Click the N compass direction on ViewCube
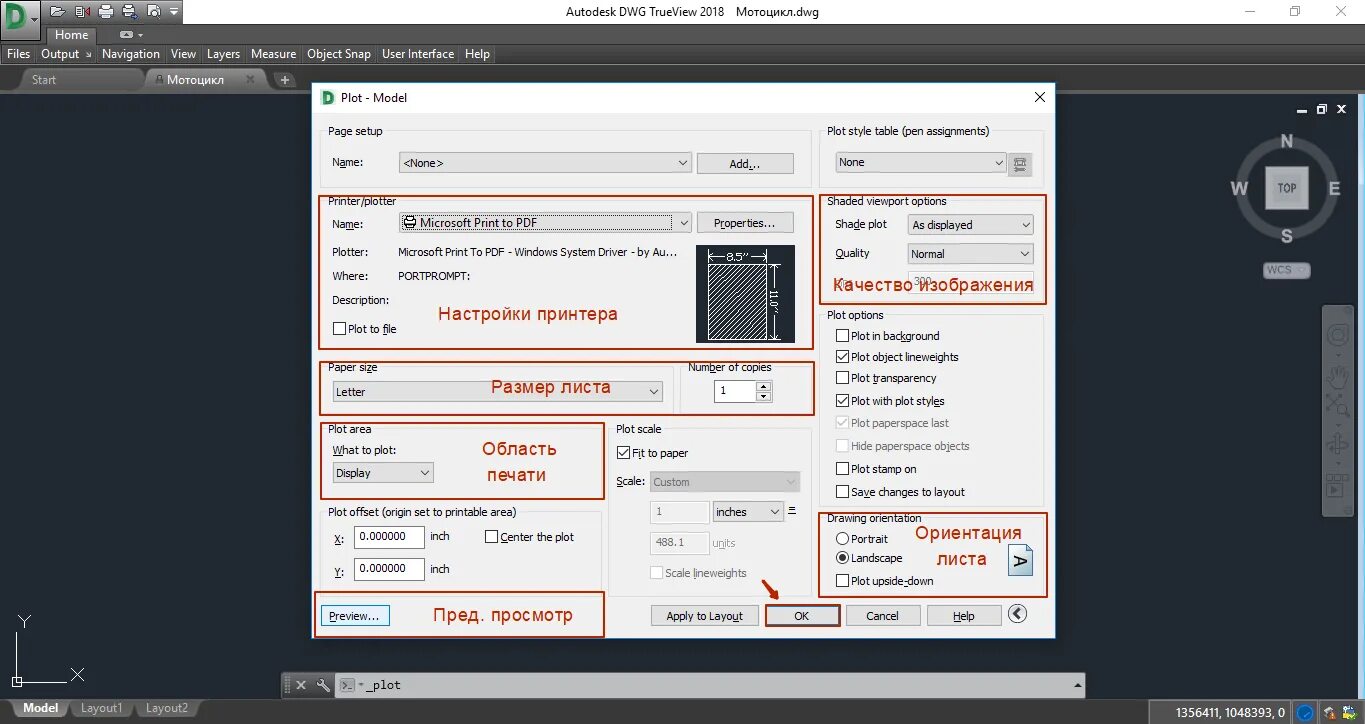The image size is (1365, 724). [1287, 141]
